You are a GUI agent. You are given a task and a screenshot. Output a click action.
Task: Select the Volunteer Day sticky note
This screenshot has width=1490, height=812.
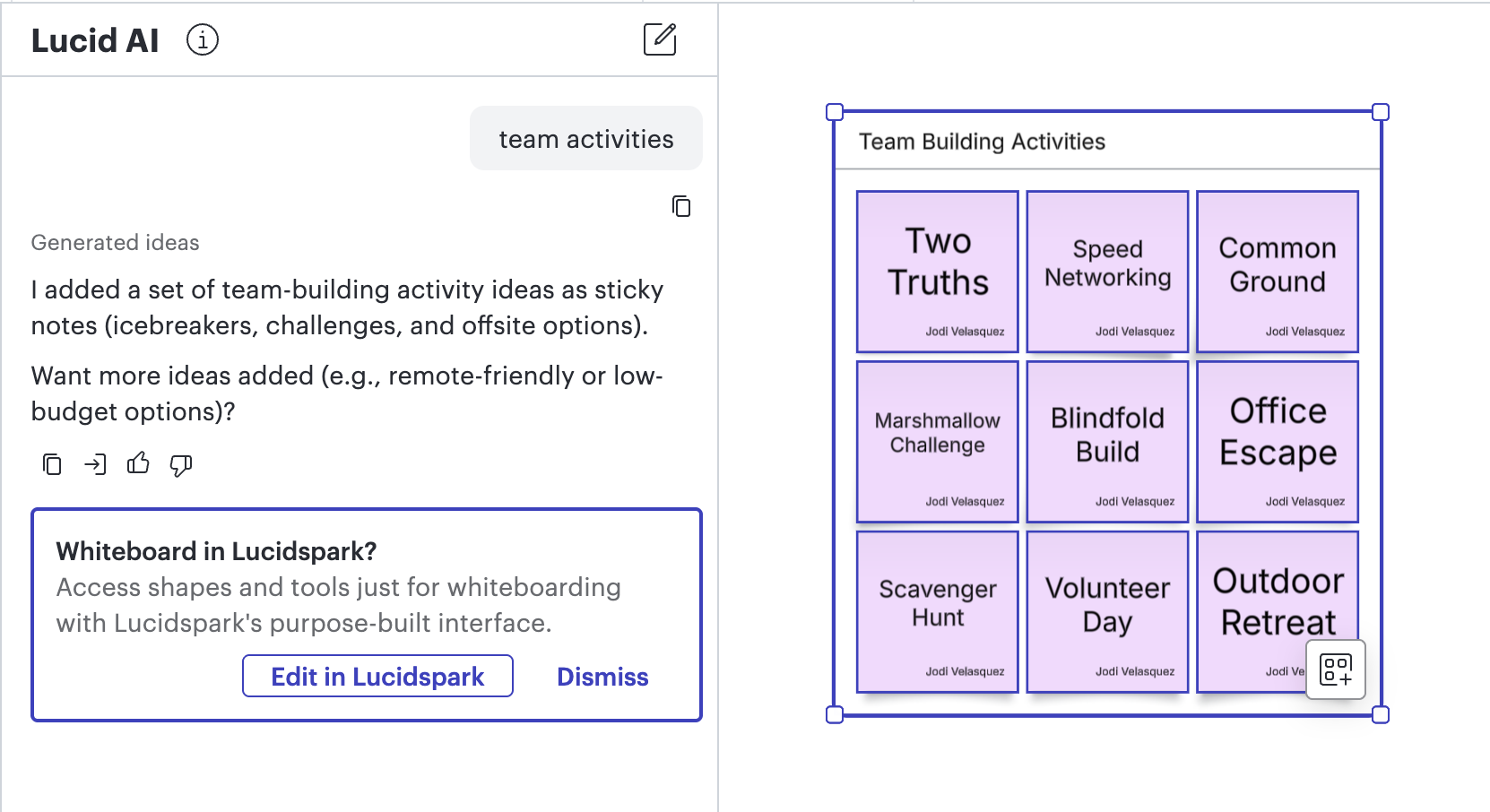tap(1108, 612)
